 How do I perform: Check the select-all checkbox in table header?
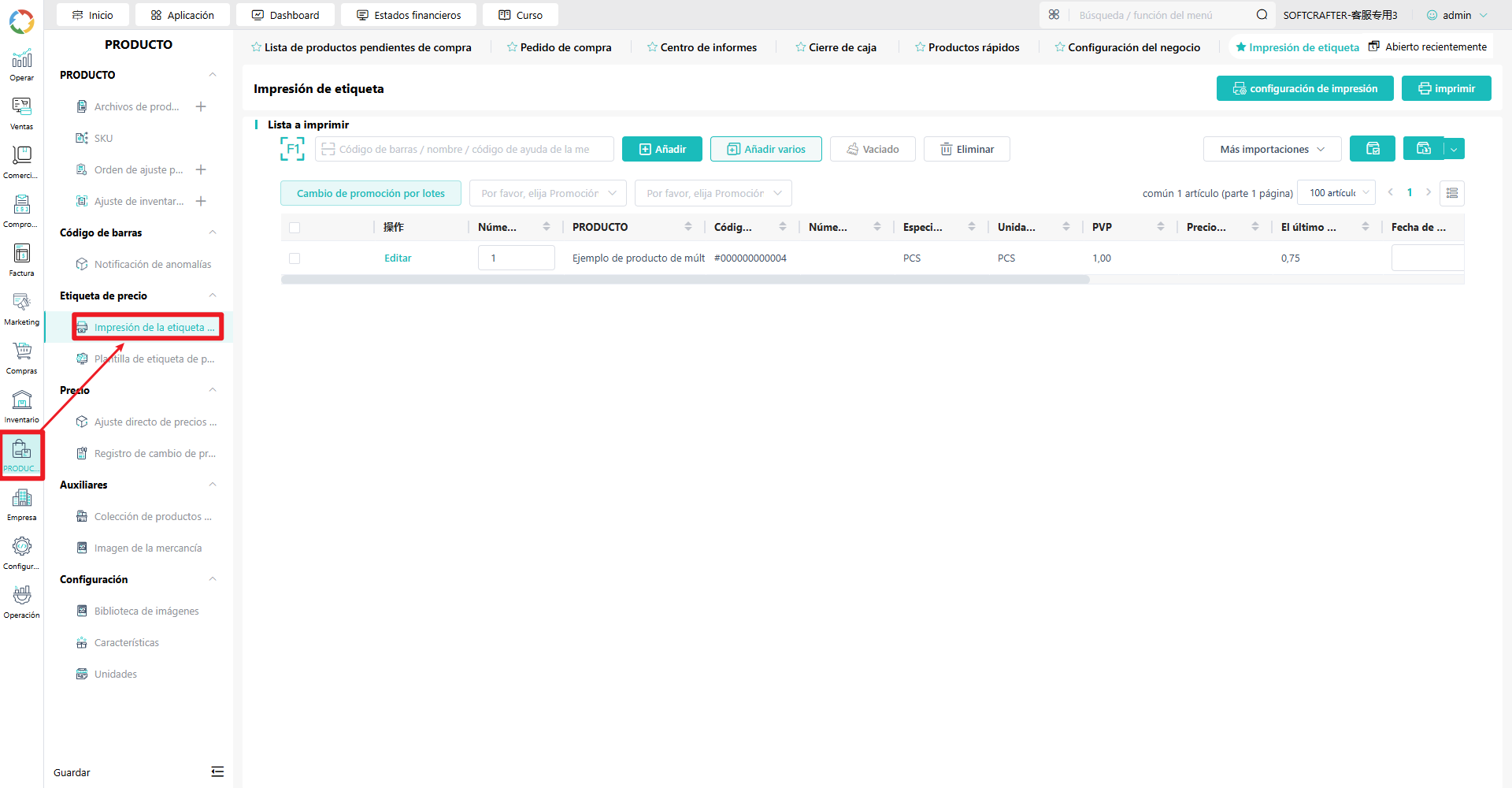click(295, 228)
